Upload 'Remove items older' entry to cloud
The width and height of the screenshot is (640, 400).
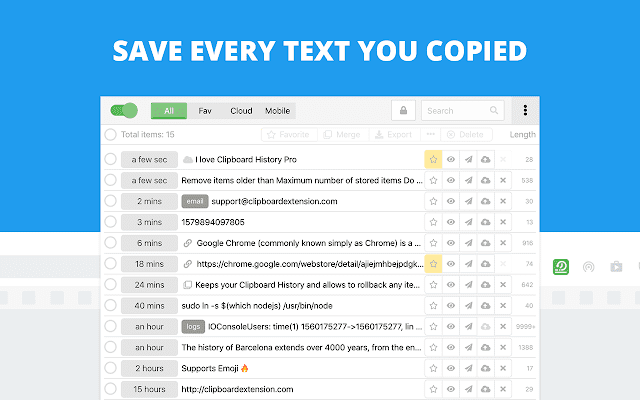tap(485, 180)
